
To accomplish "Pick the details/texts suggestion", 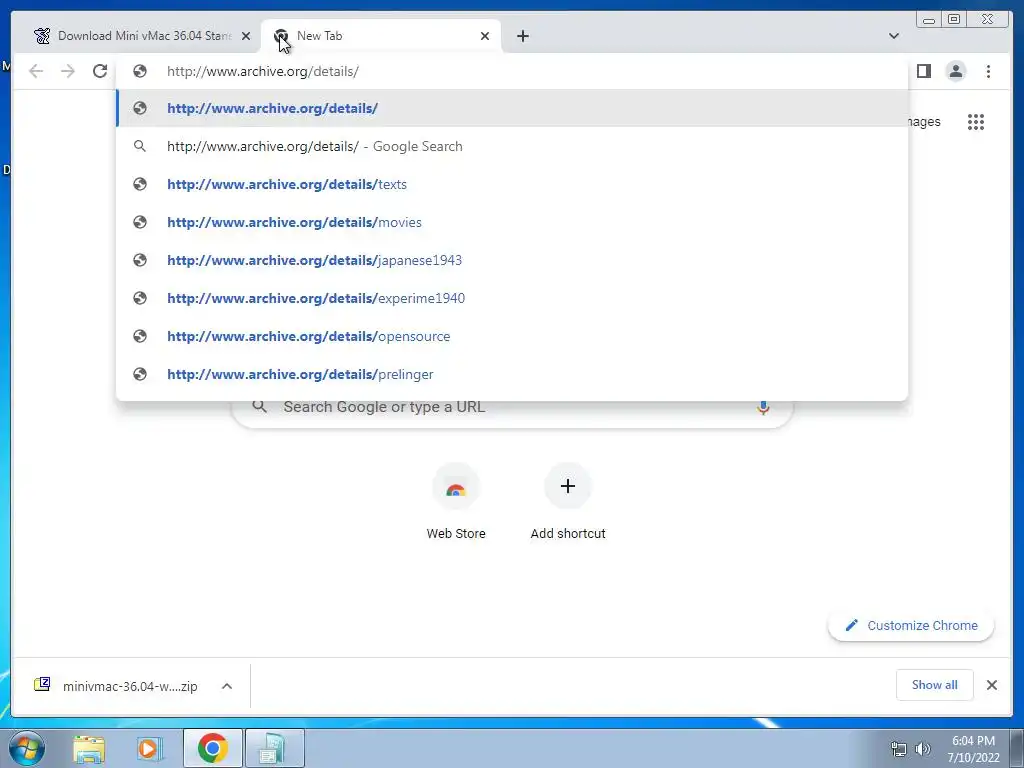I will click(x=513, y=184).
